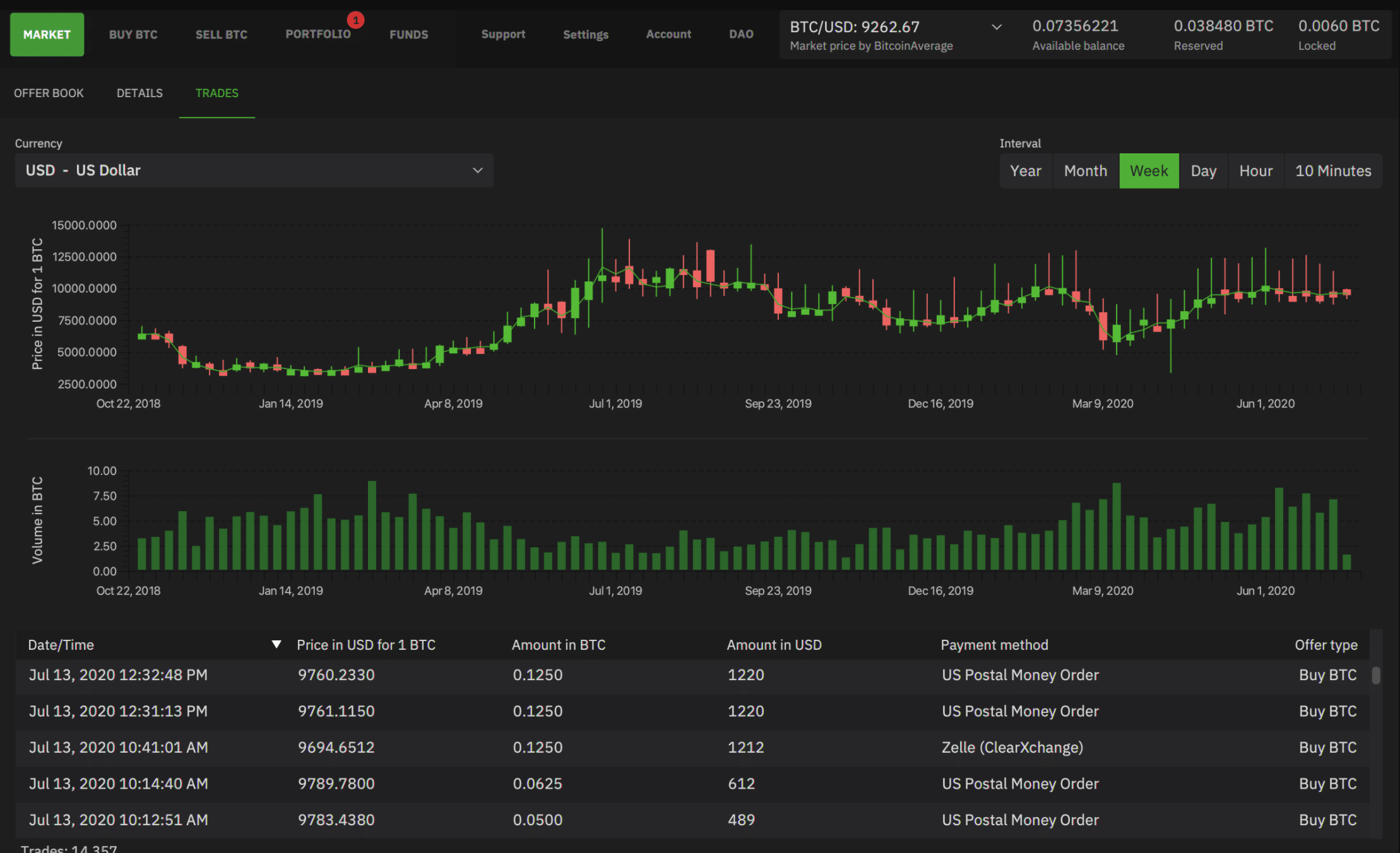Select the Year interval
This screenshot has height=853, width=1400.
(x=1026, y=171)
